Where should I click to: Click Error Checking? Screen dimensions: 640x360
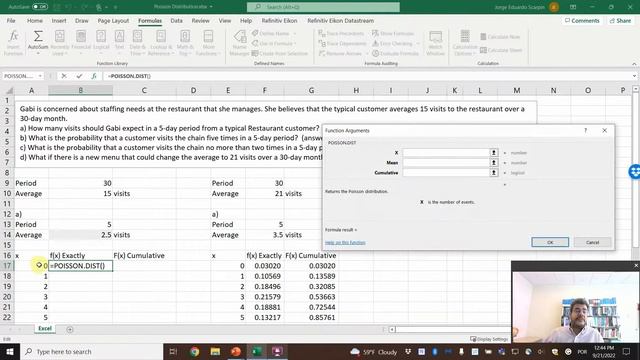tap(396, 43)
